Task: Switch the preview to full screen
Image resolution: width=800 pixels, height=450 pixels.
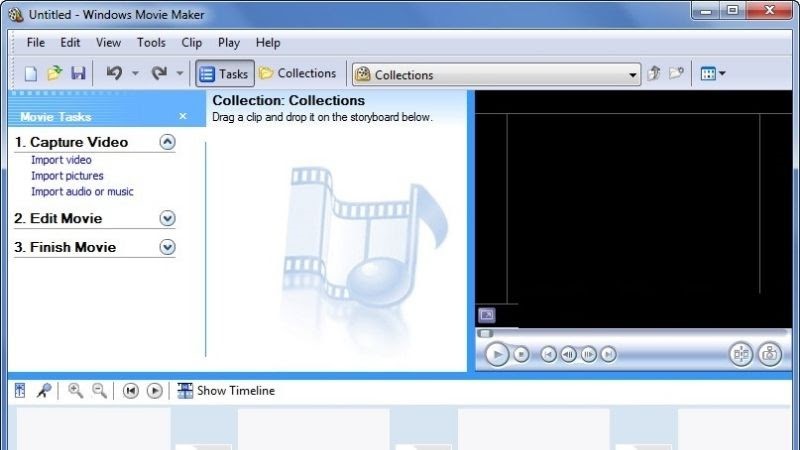Action: tap(487, 315)
